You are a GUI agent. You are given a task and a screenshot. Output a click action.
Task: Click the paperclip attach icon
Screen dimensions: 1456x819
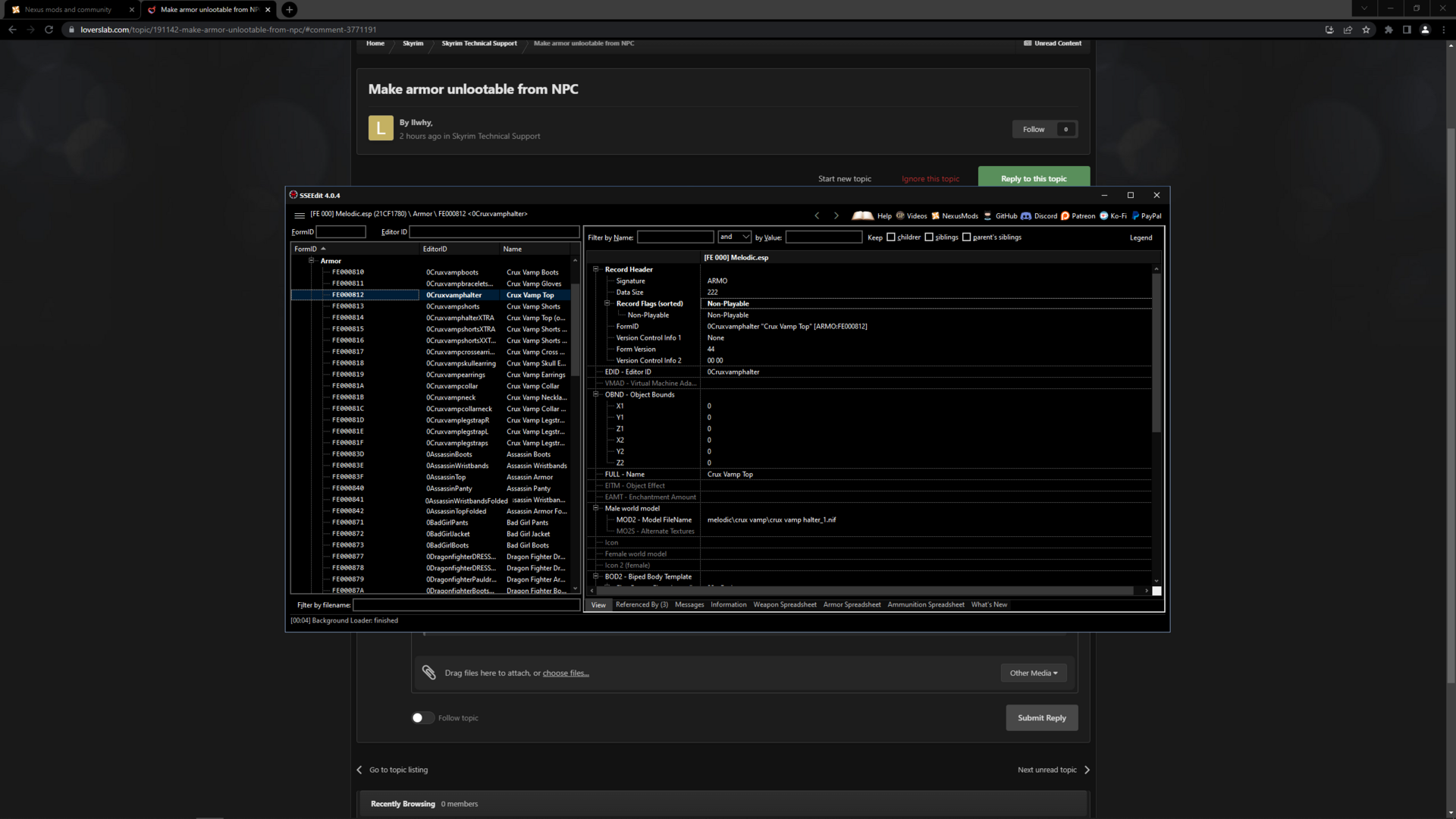tap(428, 673)
